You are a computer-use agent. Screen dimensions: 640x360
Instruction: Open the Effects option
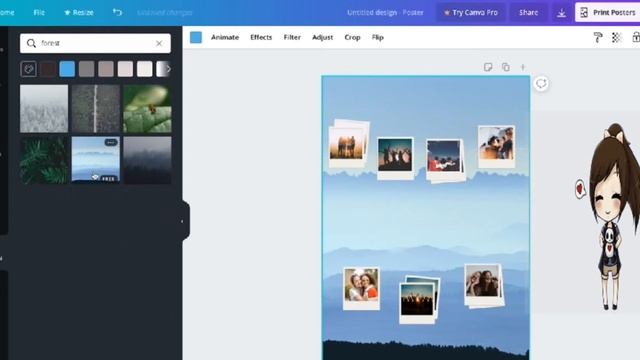(261, 38)
